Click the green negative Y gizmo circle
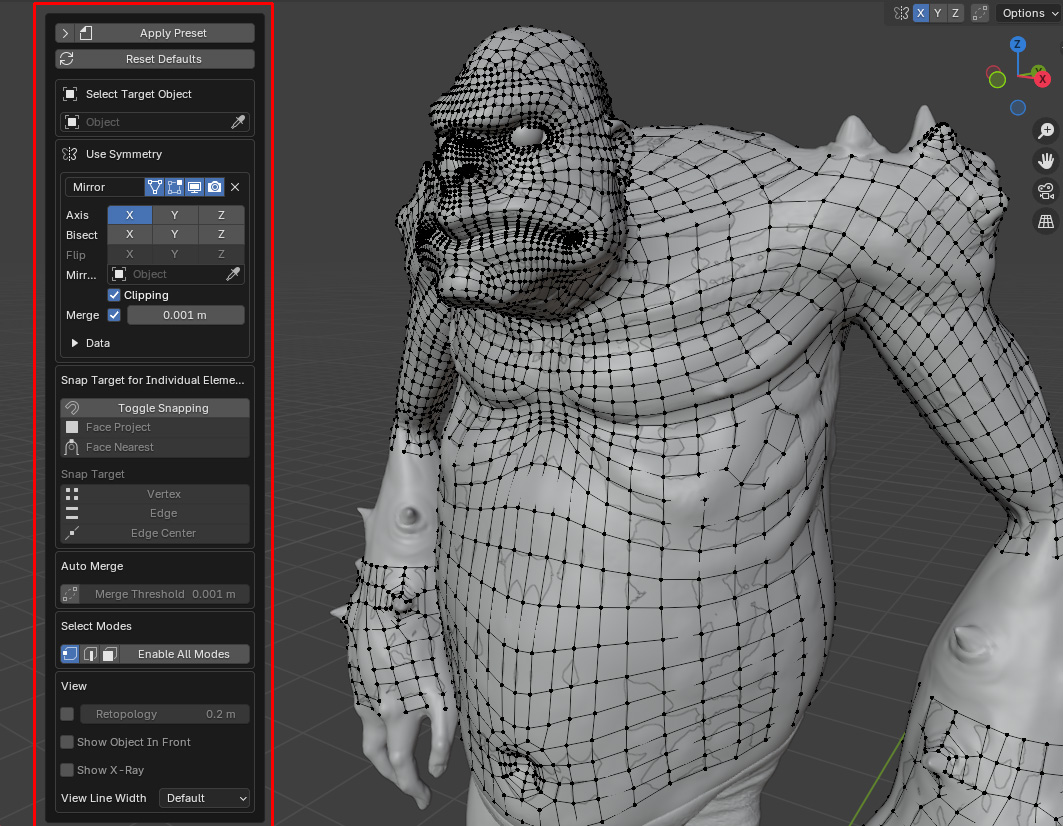The width and height of the screenshot is (1063, 826). pos(997,80)
